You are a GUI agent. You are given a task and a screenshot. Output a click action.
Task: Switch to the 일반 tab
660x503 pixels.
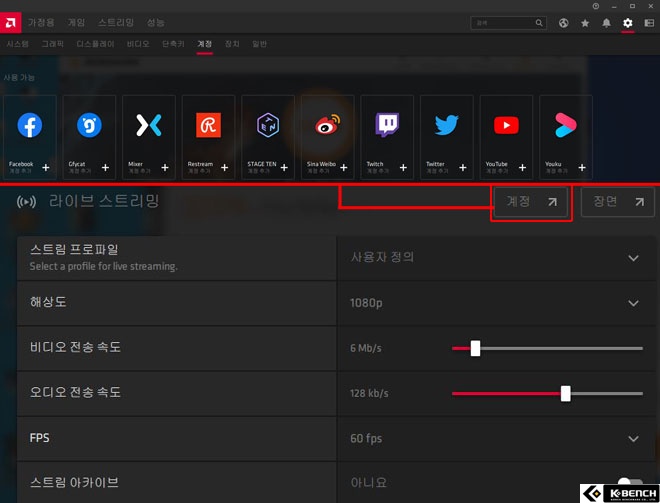(x=259, y=44)
